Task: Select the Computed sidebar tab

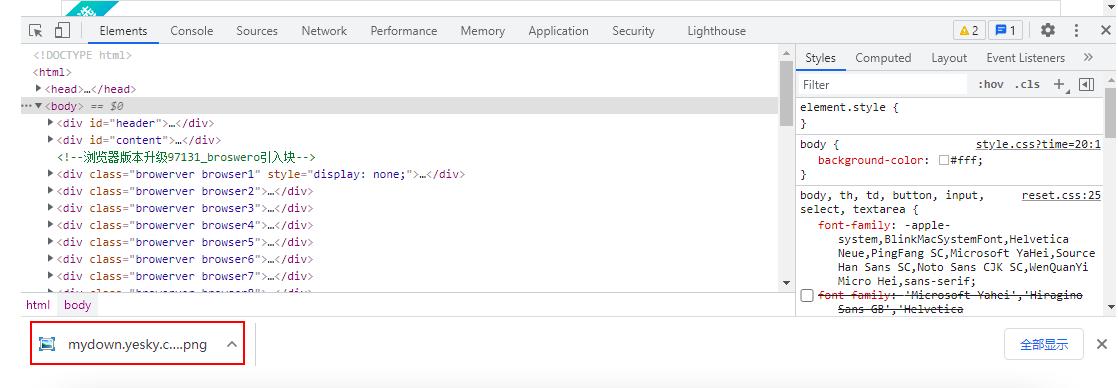Action: 883,58
